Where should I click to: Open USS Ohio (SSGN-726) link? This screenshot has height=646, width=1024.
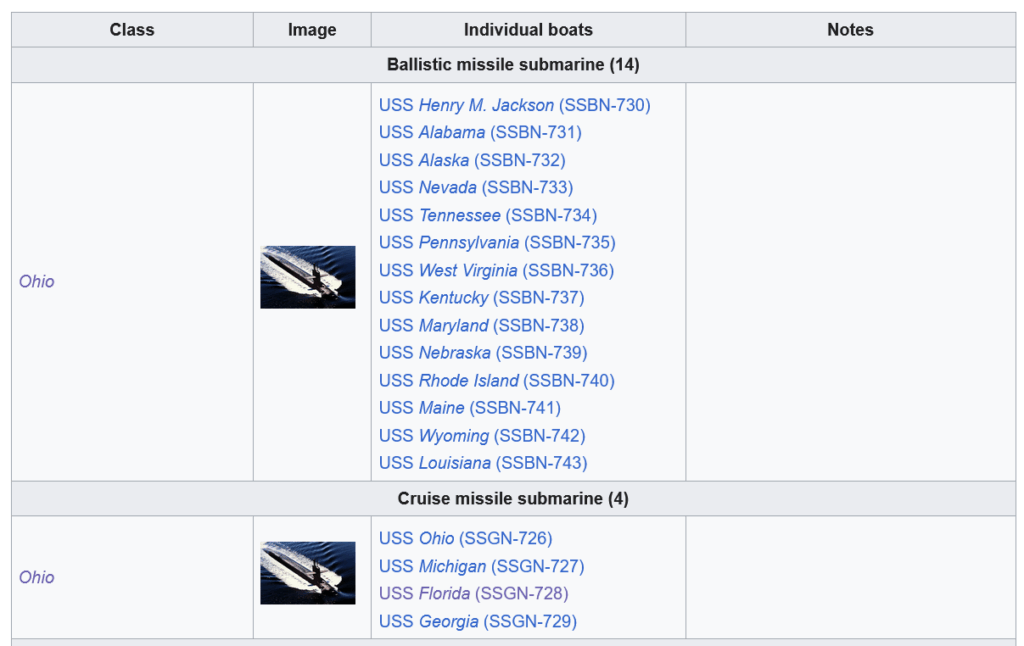click(466, 538)
